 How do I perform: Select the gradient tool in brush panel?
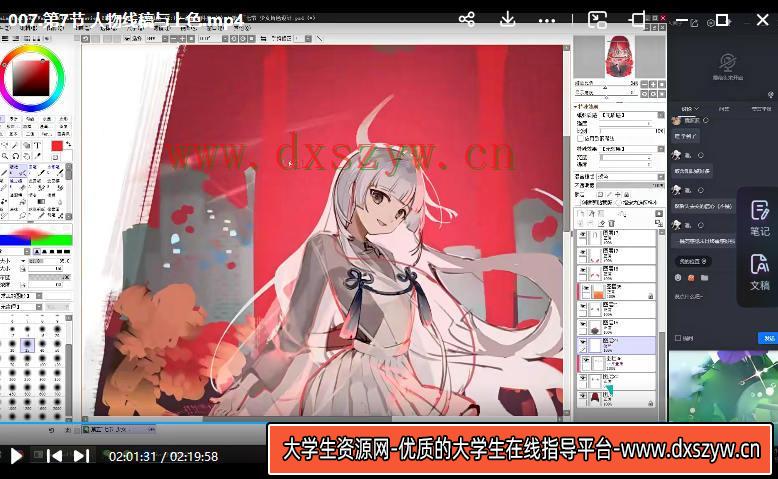(x=41, y=202)
